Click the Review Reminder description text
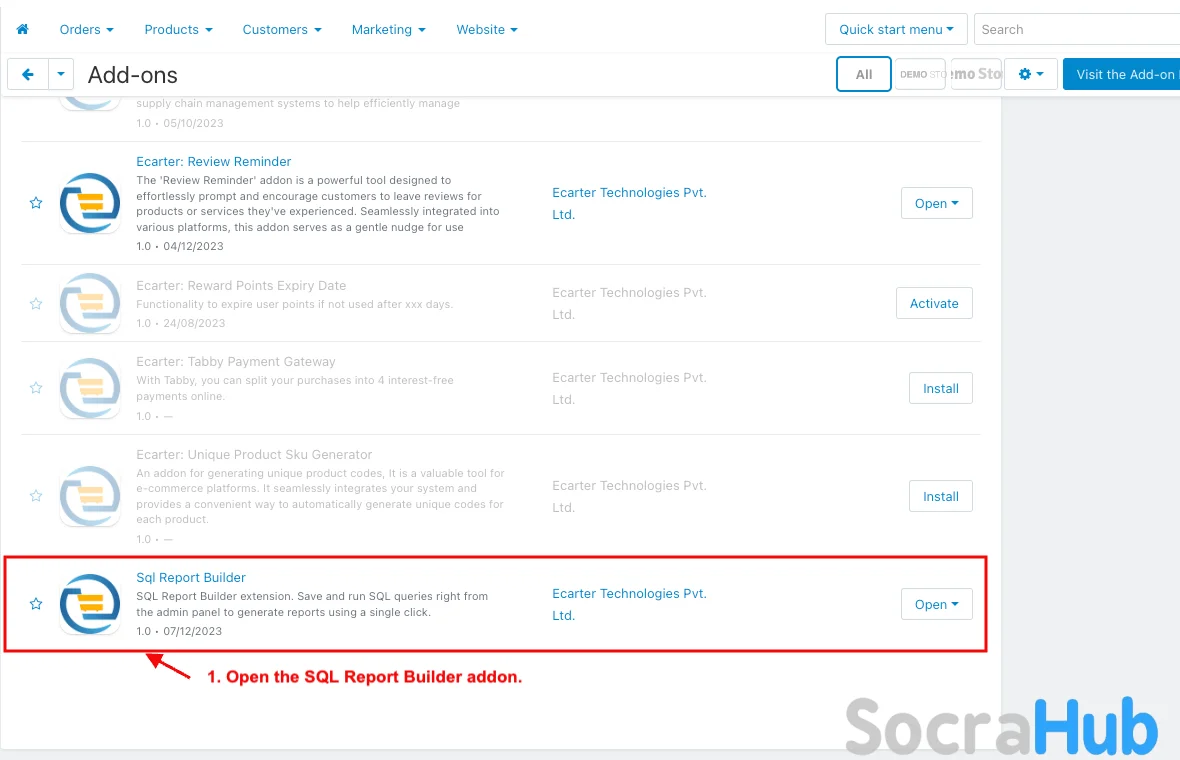Viewport: 1180px width, 760px height. point(318,204)
